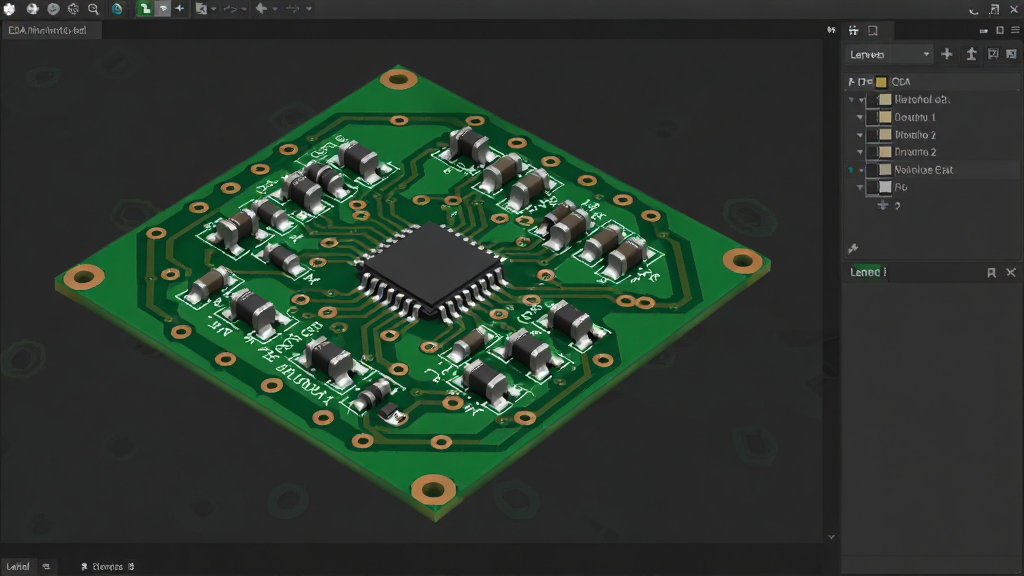The height and width of the screenshot is (576, 1024).
Task: Open the dropdown arrow next to the left arrow
Action: (275, 9)
